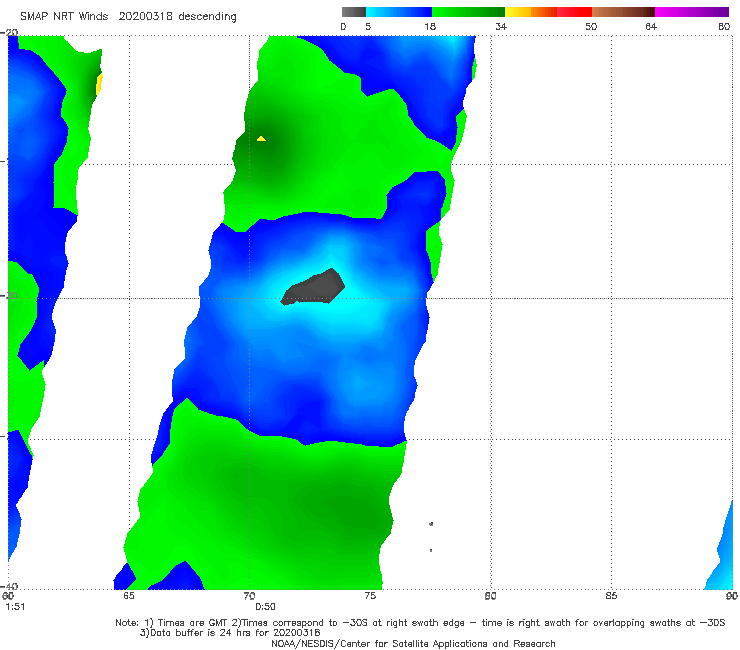
Task: Click swath time label '1:51'
Action: 15,607
